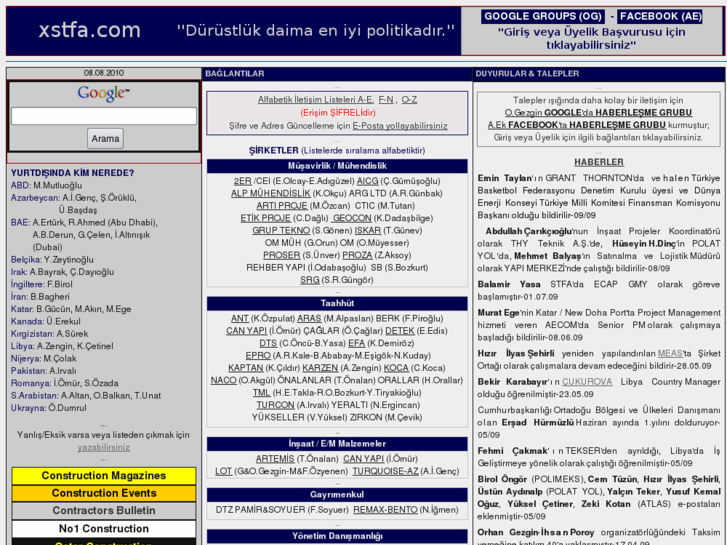Open TURQUOISE-AZ link
Screen dimensions: 727x545
pos(385,472)
